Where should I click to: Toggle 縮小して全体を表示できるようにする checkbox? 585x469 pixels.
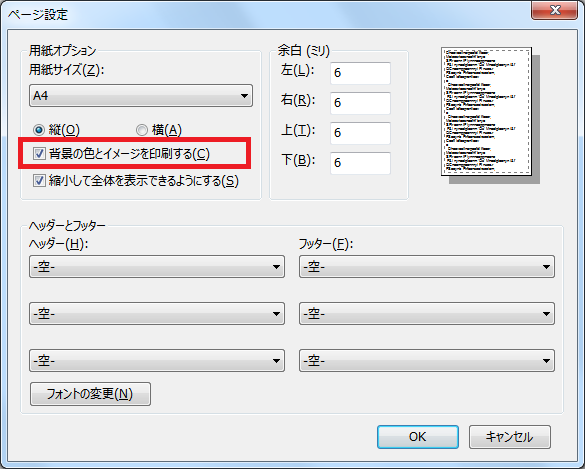tap(39, 181)
